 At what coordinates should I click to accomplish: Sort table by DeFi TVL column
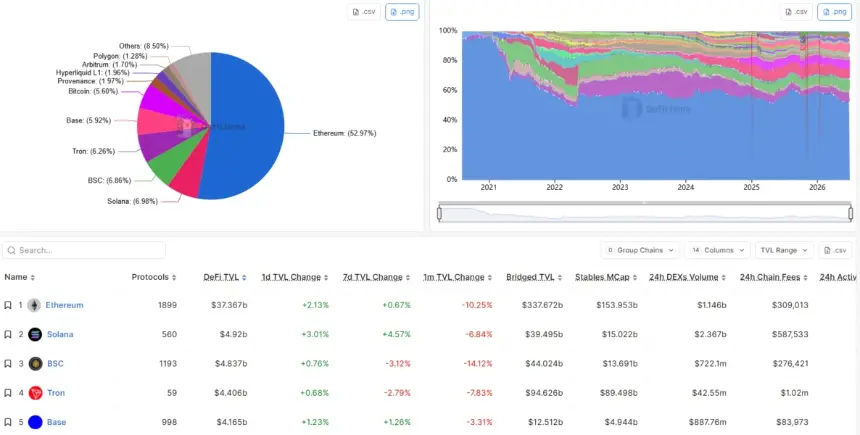224,278
